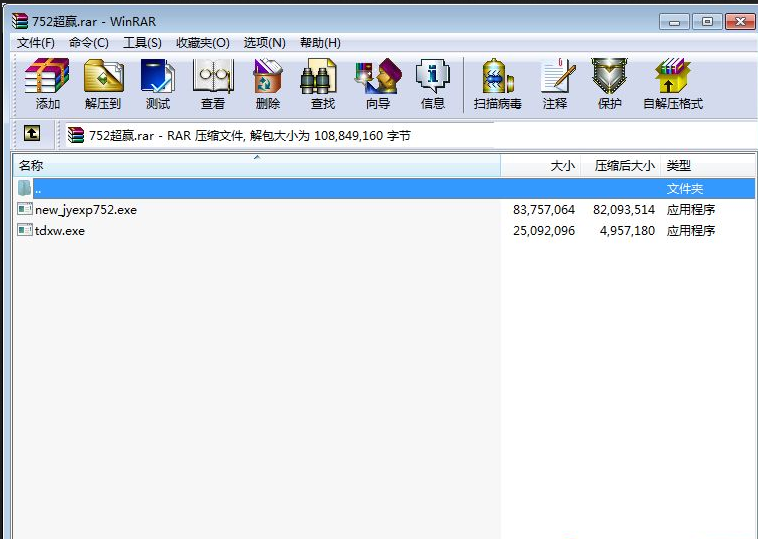
Task: Close the WinRAR window
Action: (x=740, y=22)
